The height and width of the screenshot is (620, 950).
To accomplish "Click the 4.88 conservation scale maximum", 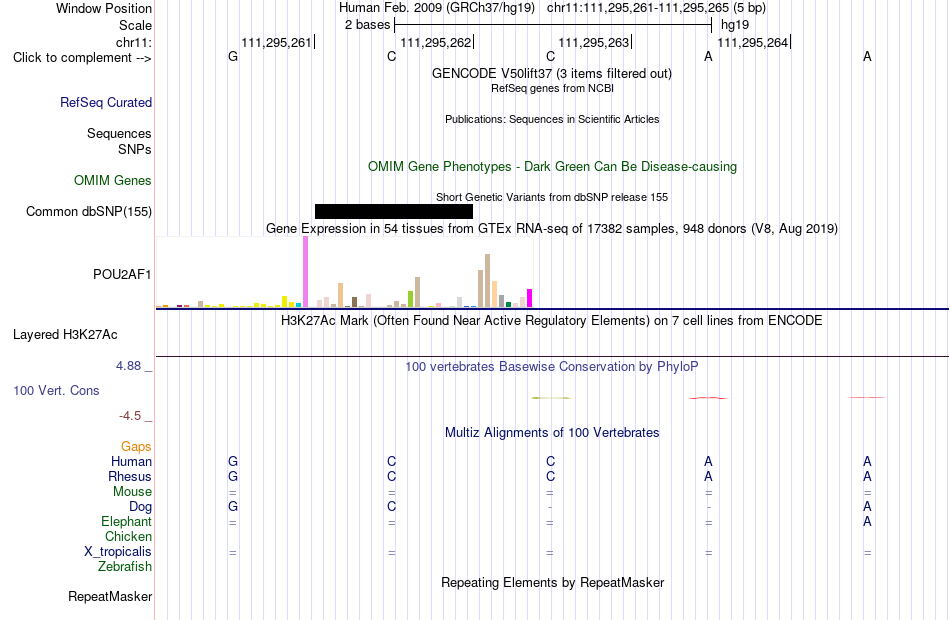I will click(128, 366).
